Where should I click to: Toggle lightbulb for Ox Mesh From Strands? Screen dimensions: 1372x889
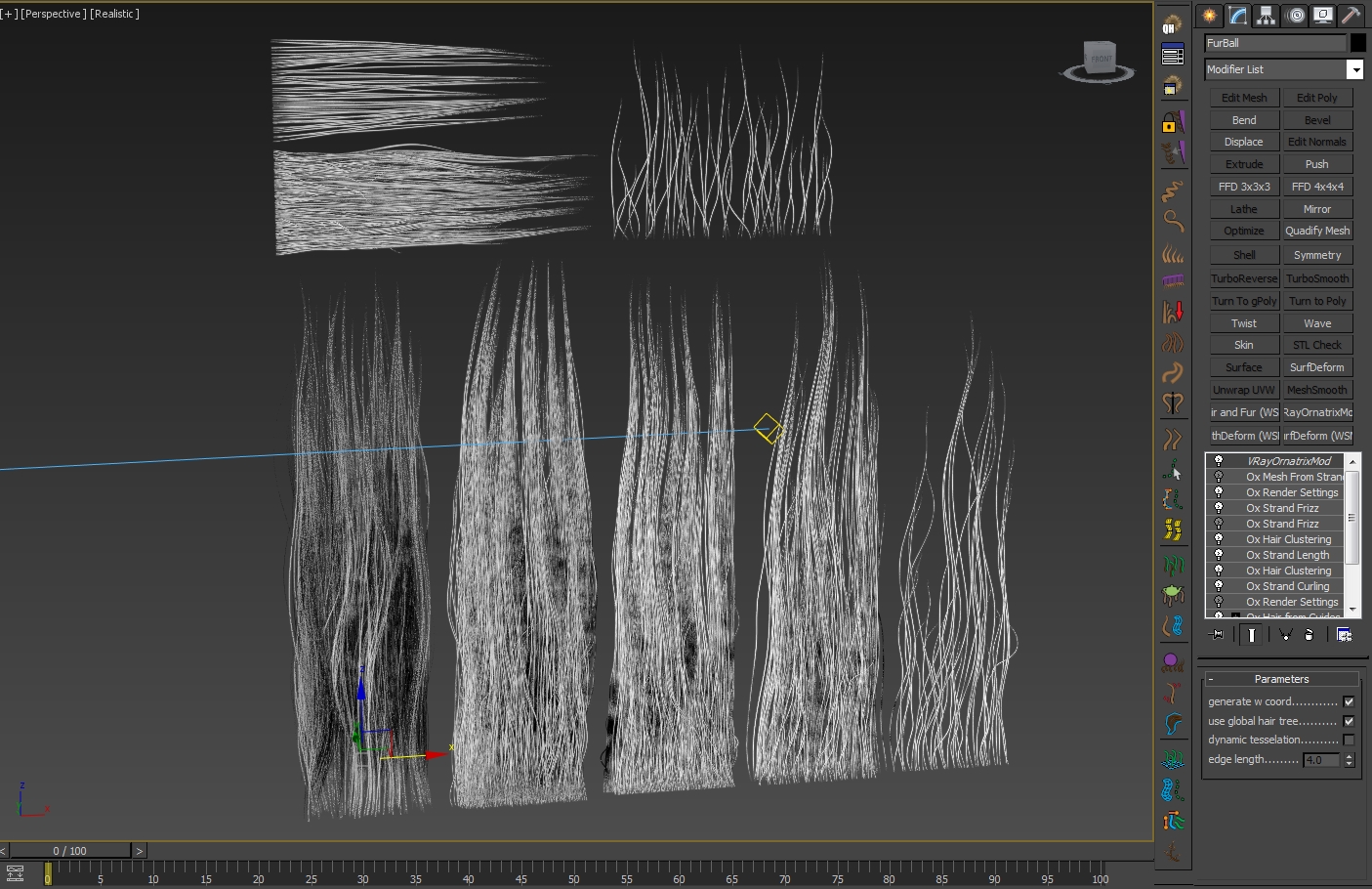1219,477
